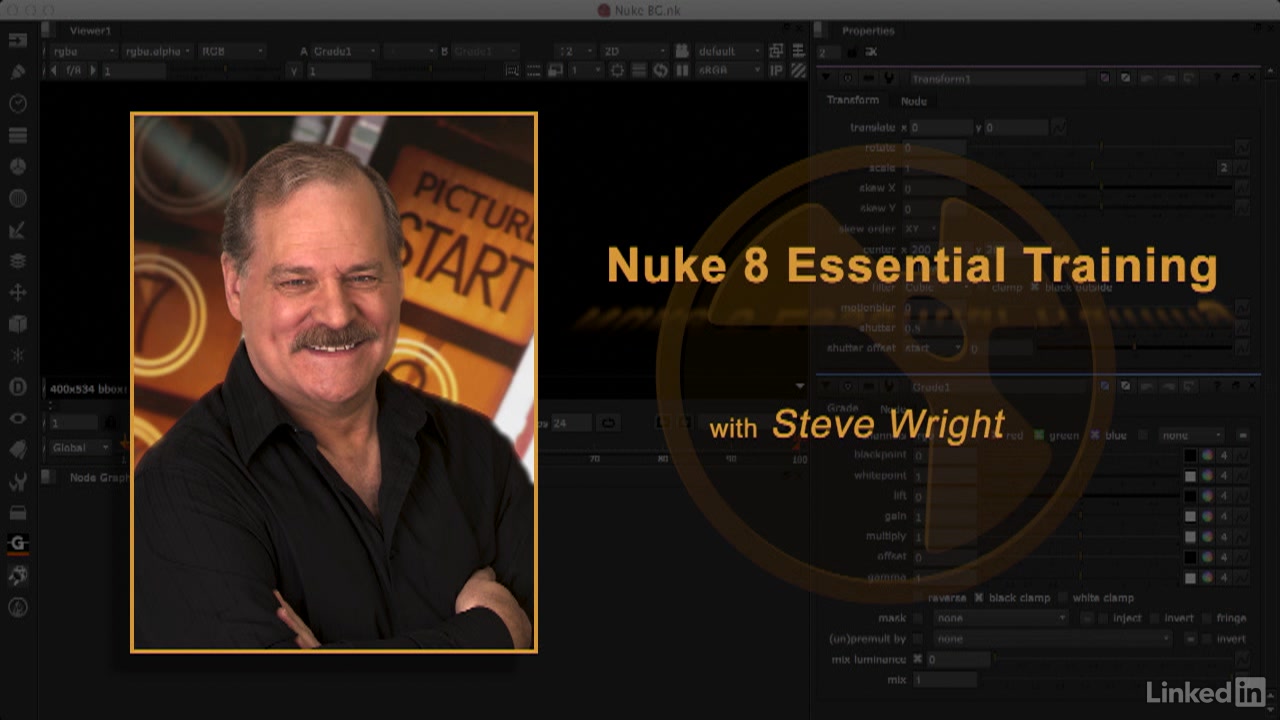Toggle the blue channel checkbox
1280x720 pixels.
[1095, 436]
